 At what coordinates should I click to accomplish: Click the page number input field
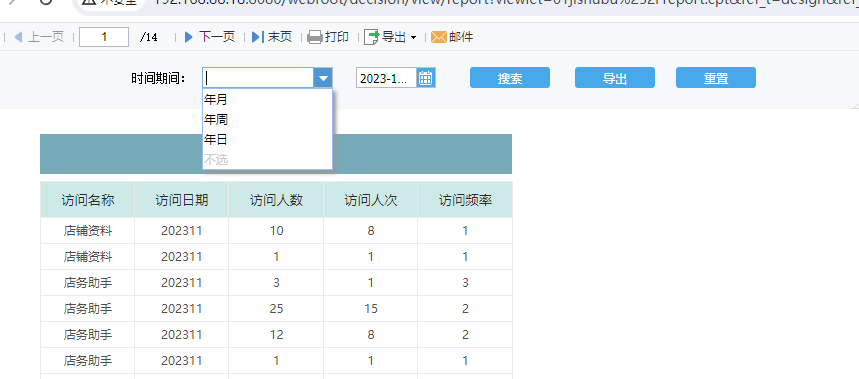coord(104,37)
